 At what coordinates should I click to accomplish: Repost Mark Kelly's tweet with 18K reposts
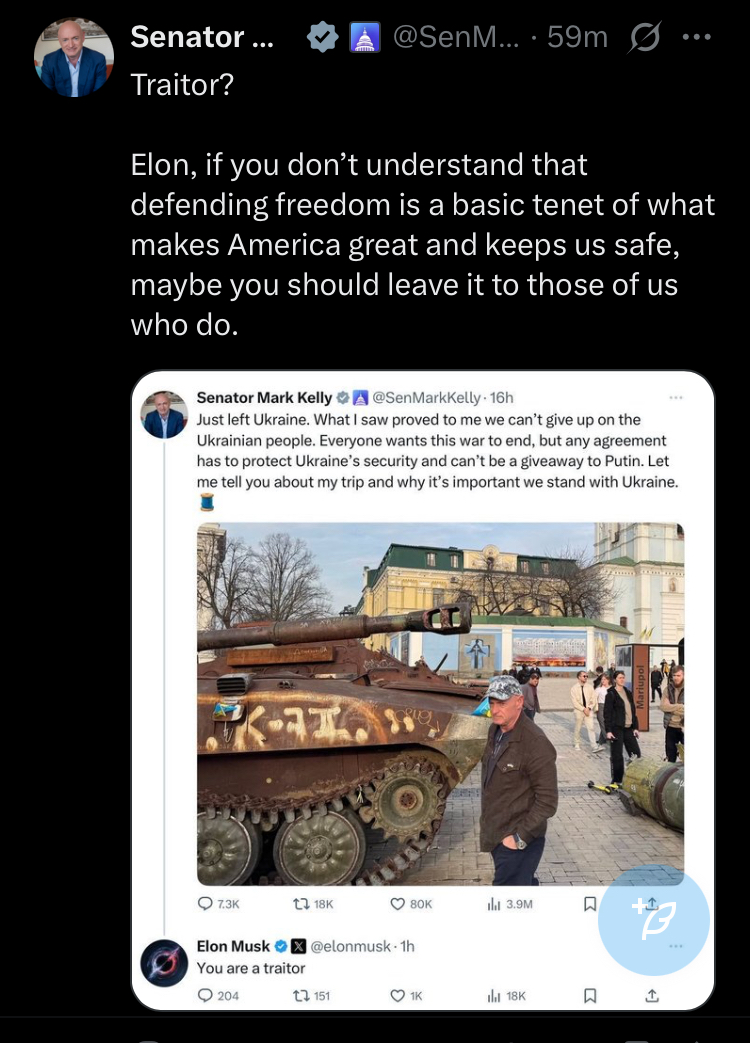(x=298, y=904)
